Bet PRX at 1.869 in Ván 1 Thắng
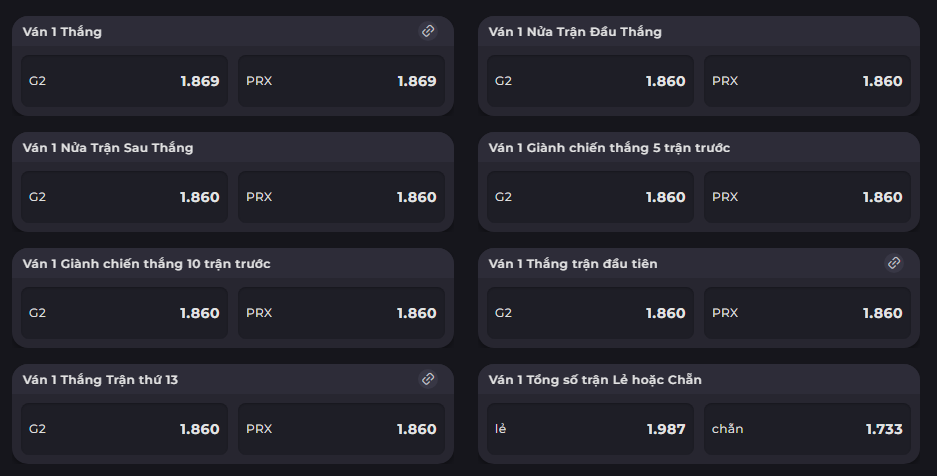Image resolution: width=937 pixels, height=476 pixels. [x=341, y=81]
